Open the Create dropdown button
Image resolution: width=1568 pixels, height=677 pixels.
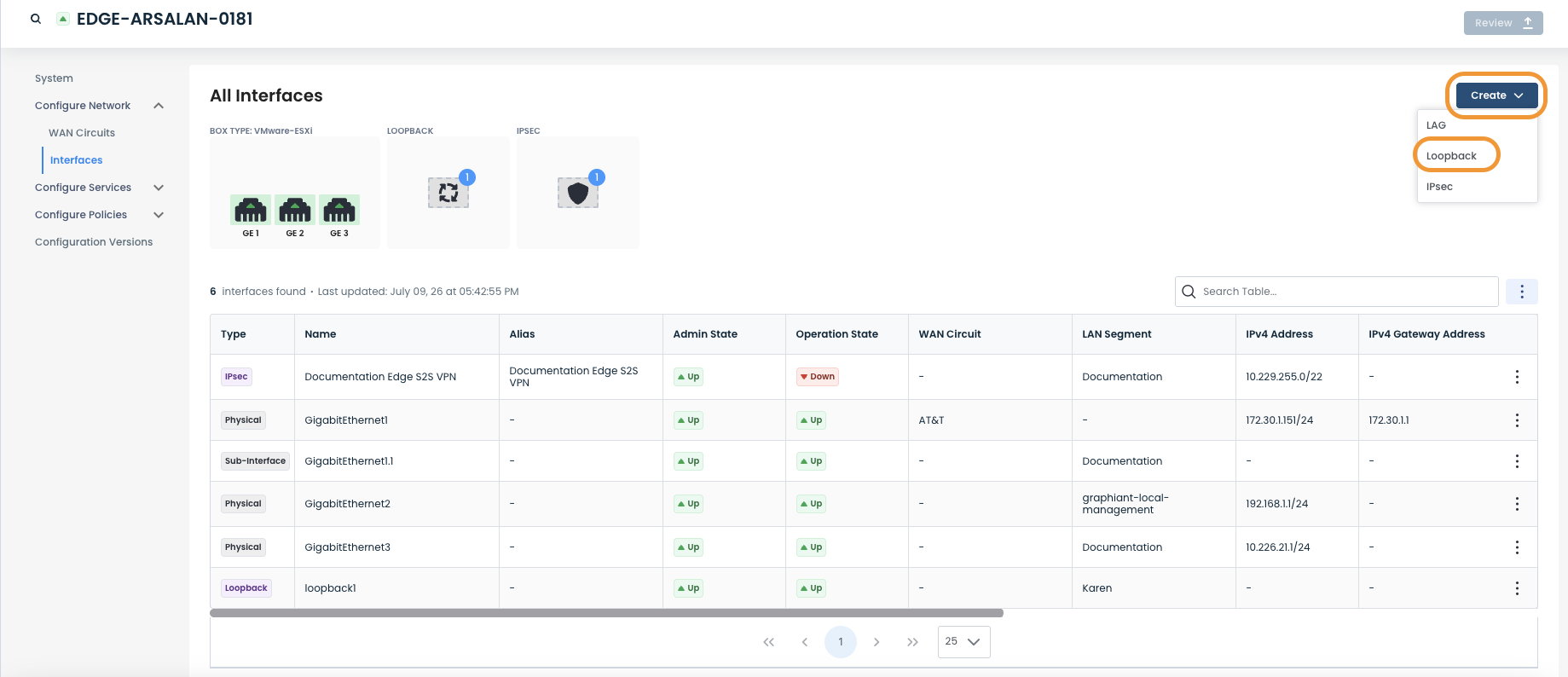coord(1496,95)
